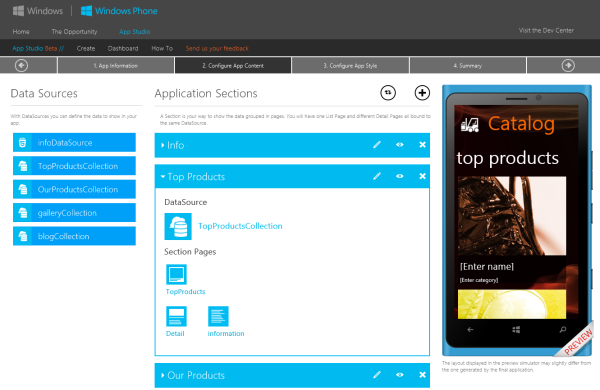600x390 pixels.
Task: Visit the Dev Center link
Action: pos(546,30)
